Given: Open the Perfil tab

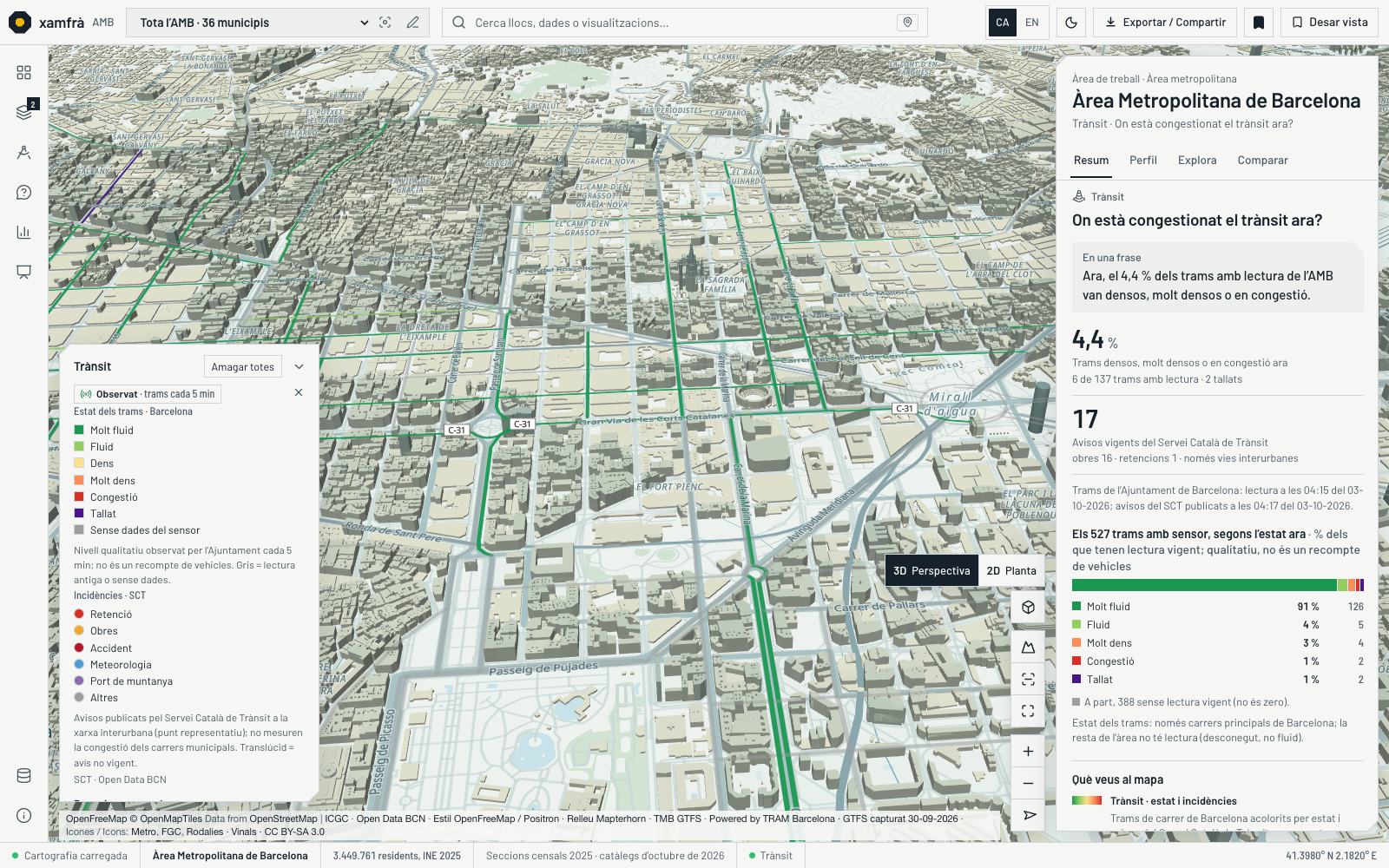Looking at the screenshot, I should 1143,161.
